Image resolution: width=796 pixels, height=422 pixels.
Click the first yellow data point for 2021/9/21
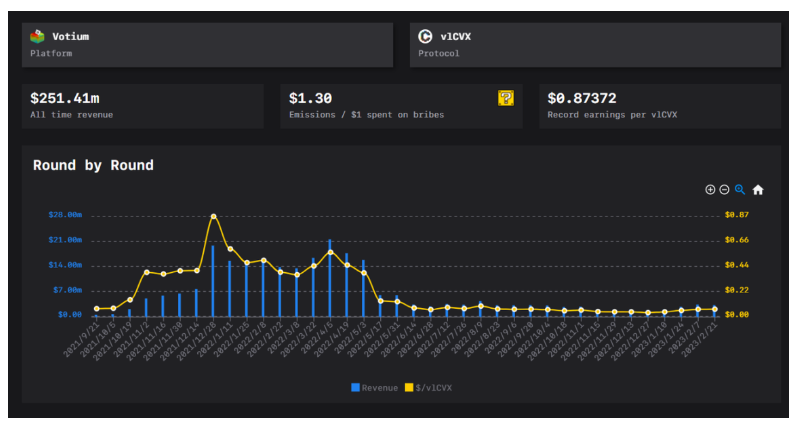tap(96, 309)
